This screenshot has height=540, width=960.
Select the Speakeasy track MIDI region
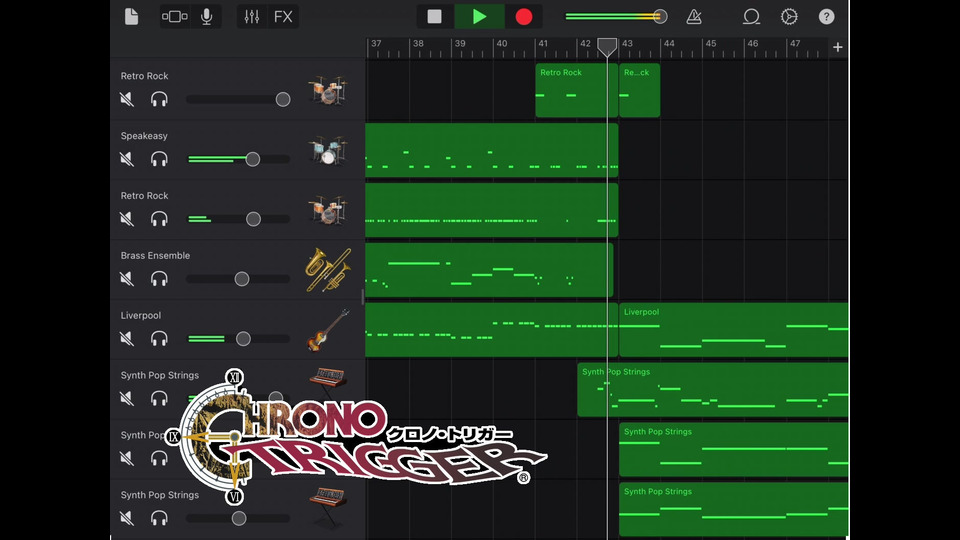click(492, 150)
